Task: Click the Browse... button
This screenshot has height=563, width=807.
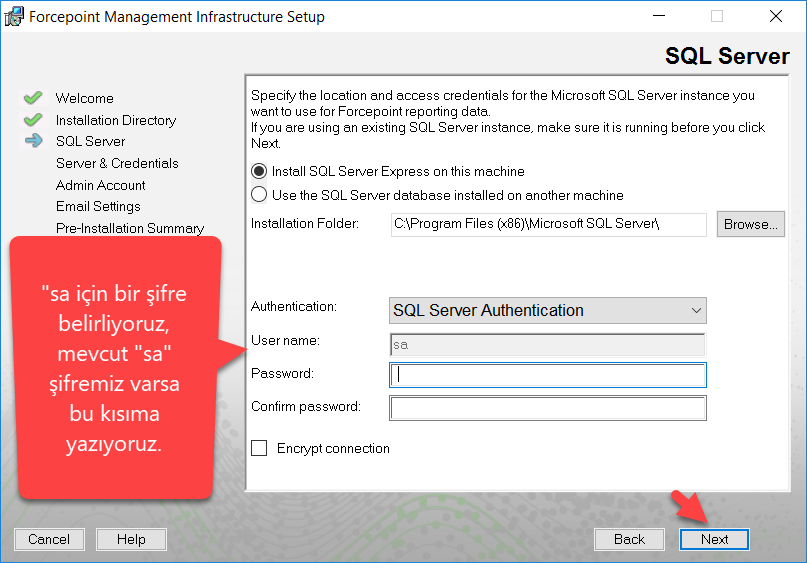Action: [x=750, y=224]
